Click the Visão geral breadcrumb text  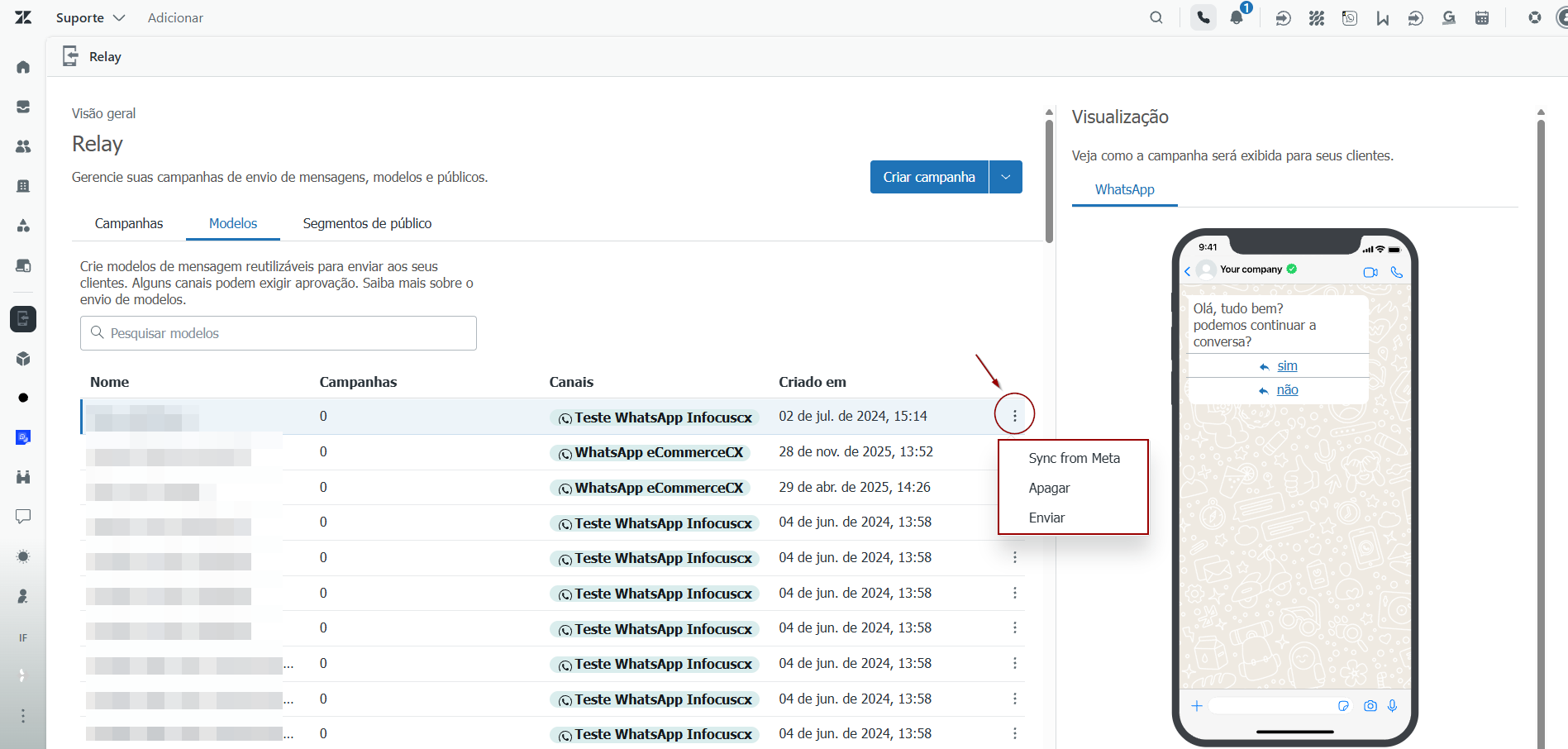click(103, 113)
